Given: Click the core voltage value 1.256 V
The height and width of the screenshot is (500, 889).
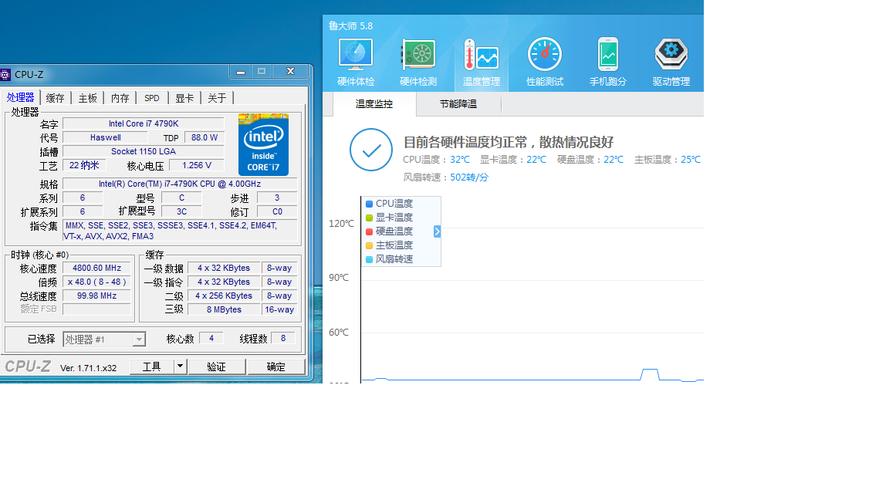Looking at the screenshot, I should point(197,166).
